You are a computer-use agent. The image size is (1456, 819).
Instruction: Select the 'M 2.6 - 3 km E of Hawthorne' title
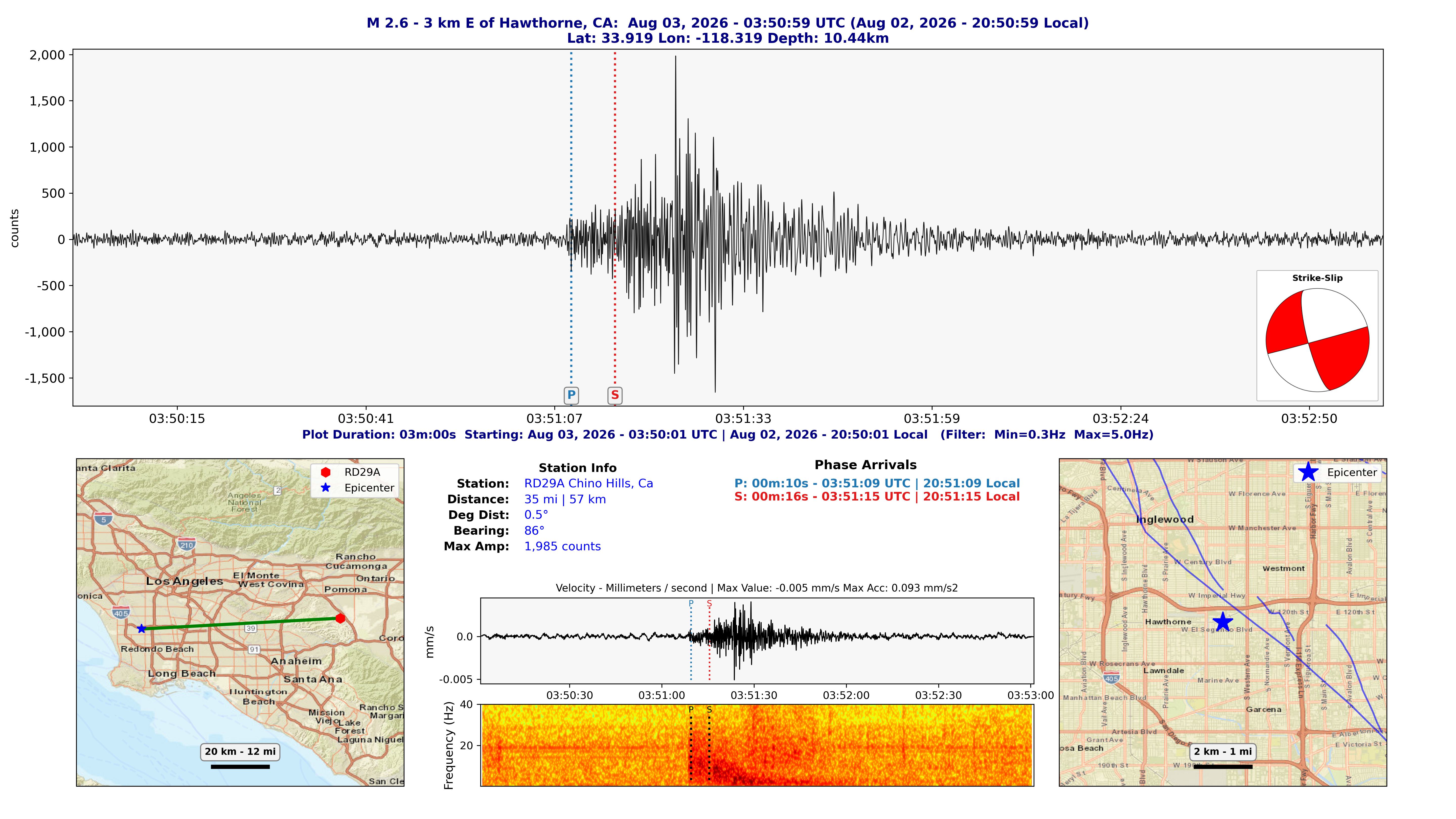(728, 23)
